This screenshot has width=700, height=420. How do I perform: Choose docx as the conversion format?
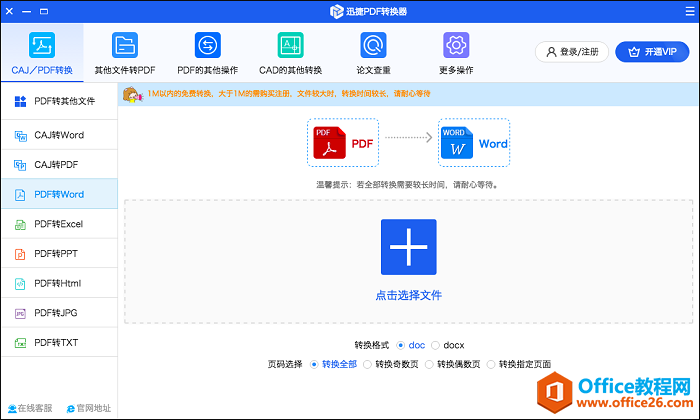coord(435,345)
